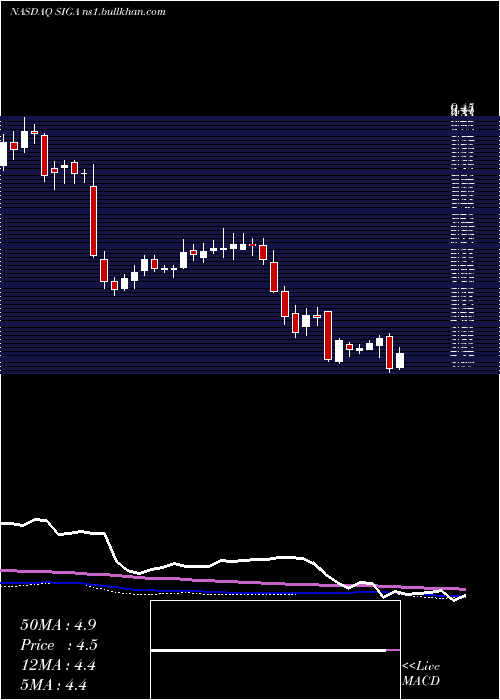
Task: Click the '50MA : 4.9' value label
Action: pos(58,625)
